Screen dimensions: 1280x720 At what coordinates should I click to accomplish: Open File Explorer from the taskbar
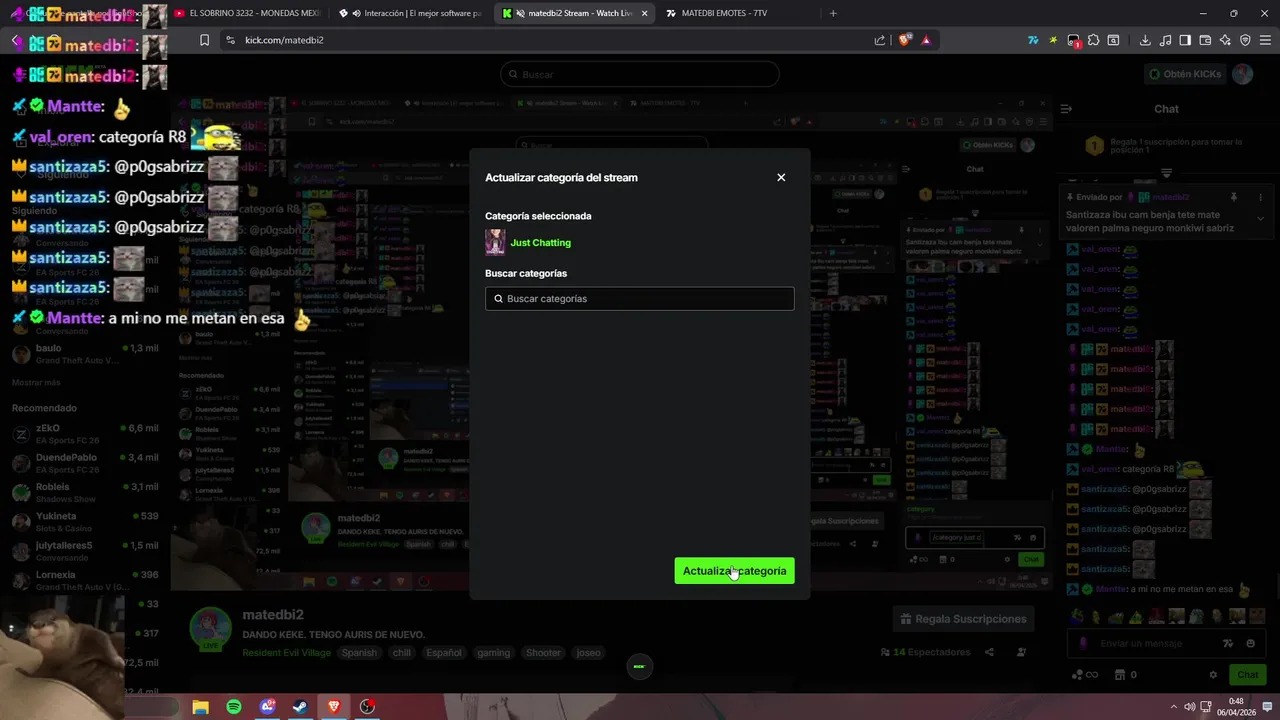200,707
